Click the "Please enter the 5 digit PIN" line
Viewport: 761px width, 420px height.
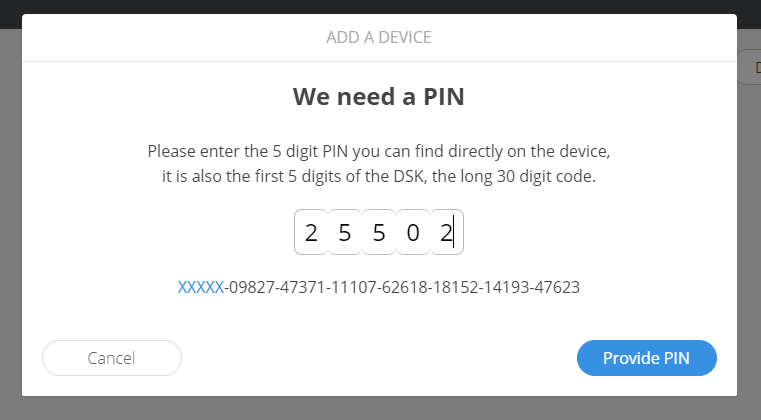pyautogui.click(x=379, y=152)
